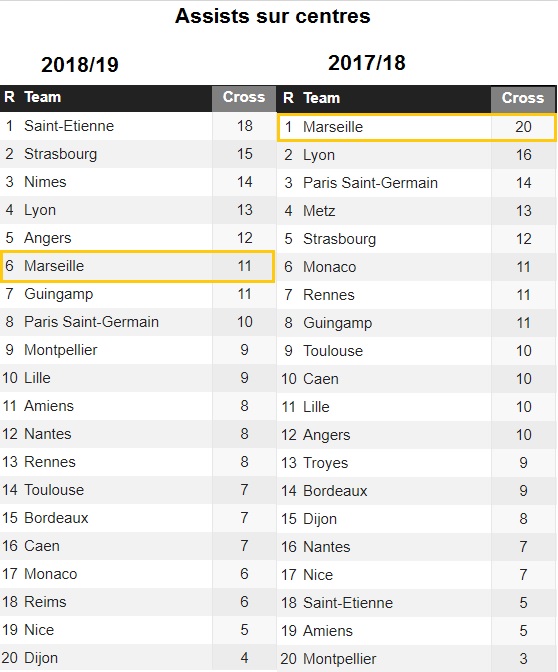Select Reims in the 2018/19 table
Image resolution: width=558 pixels, height=672 pixels.
[x=45, y=602]
